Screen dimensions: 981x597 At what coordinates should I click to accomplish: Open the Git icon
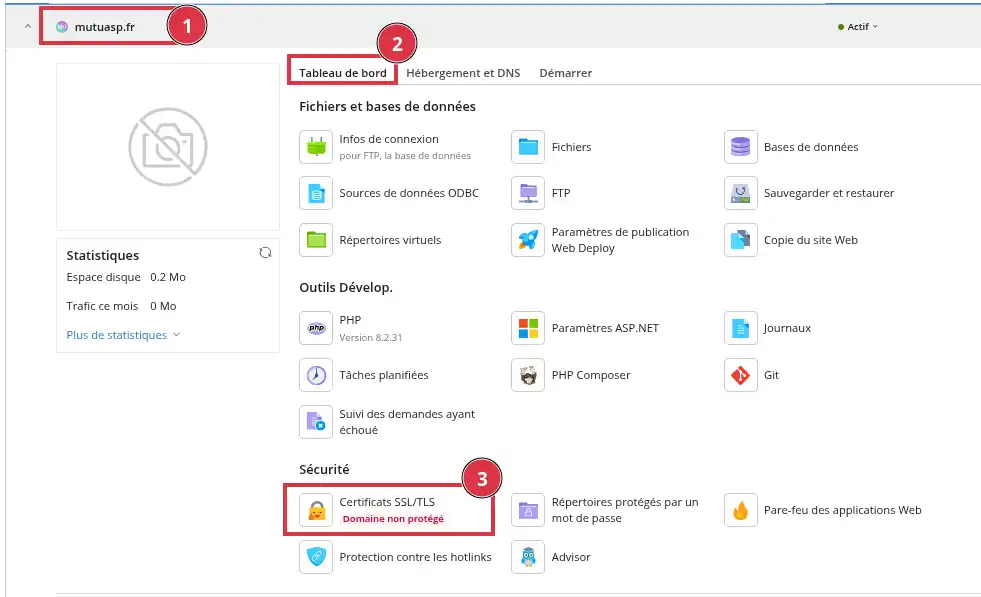tap(741, 375)
